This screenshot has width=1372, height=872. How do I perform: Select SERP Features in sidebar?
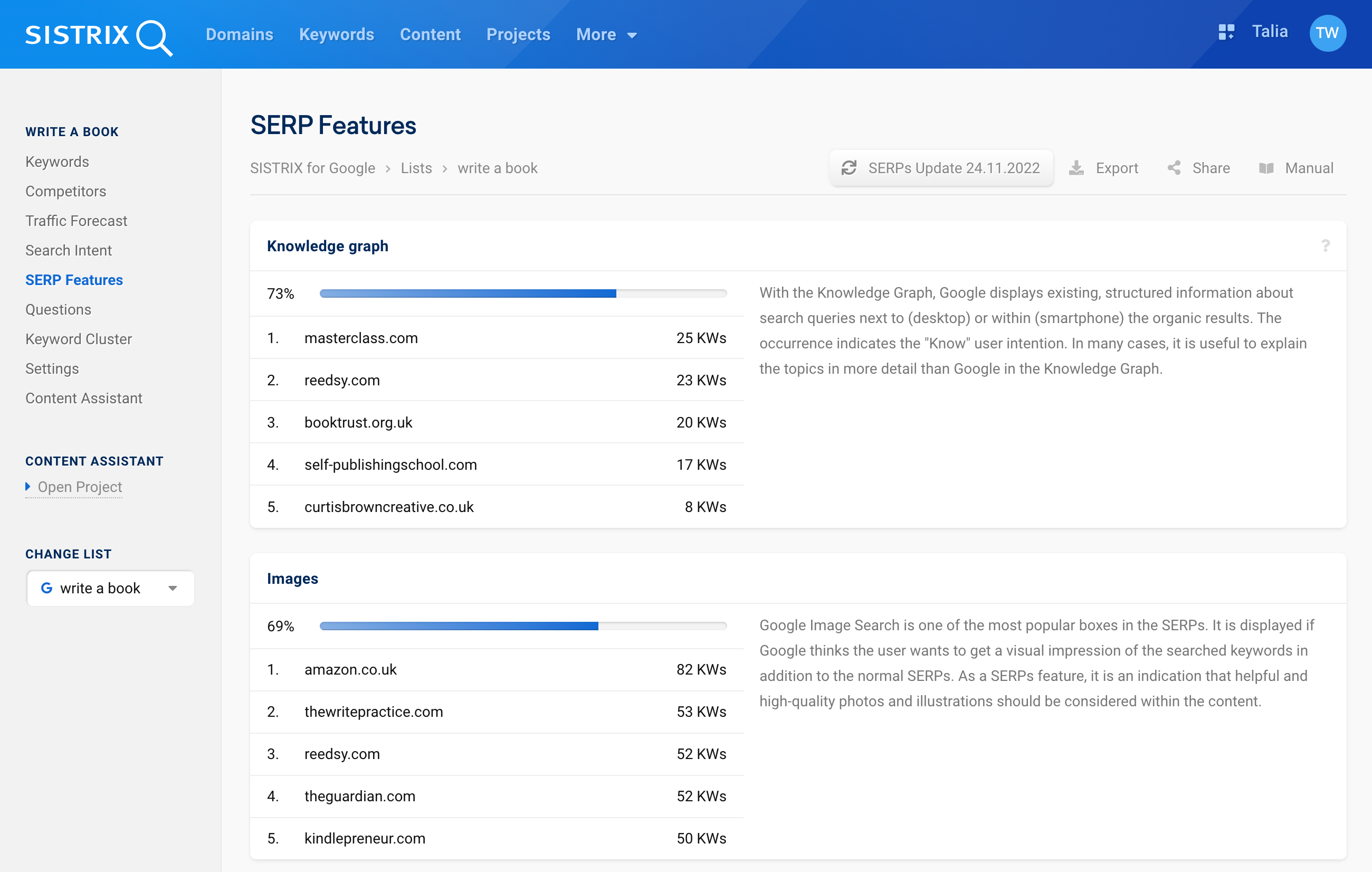(x=74, y=280)
